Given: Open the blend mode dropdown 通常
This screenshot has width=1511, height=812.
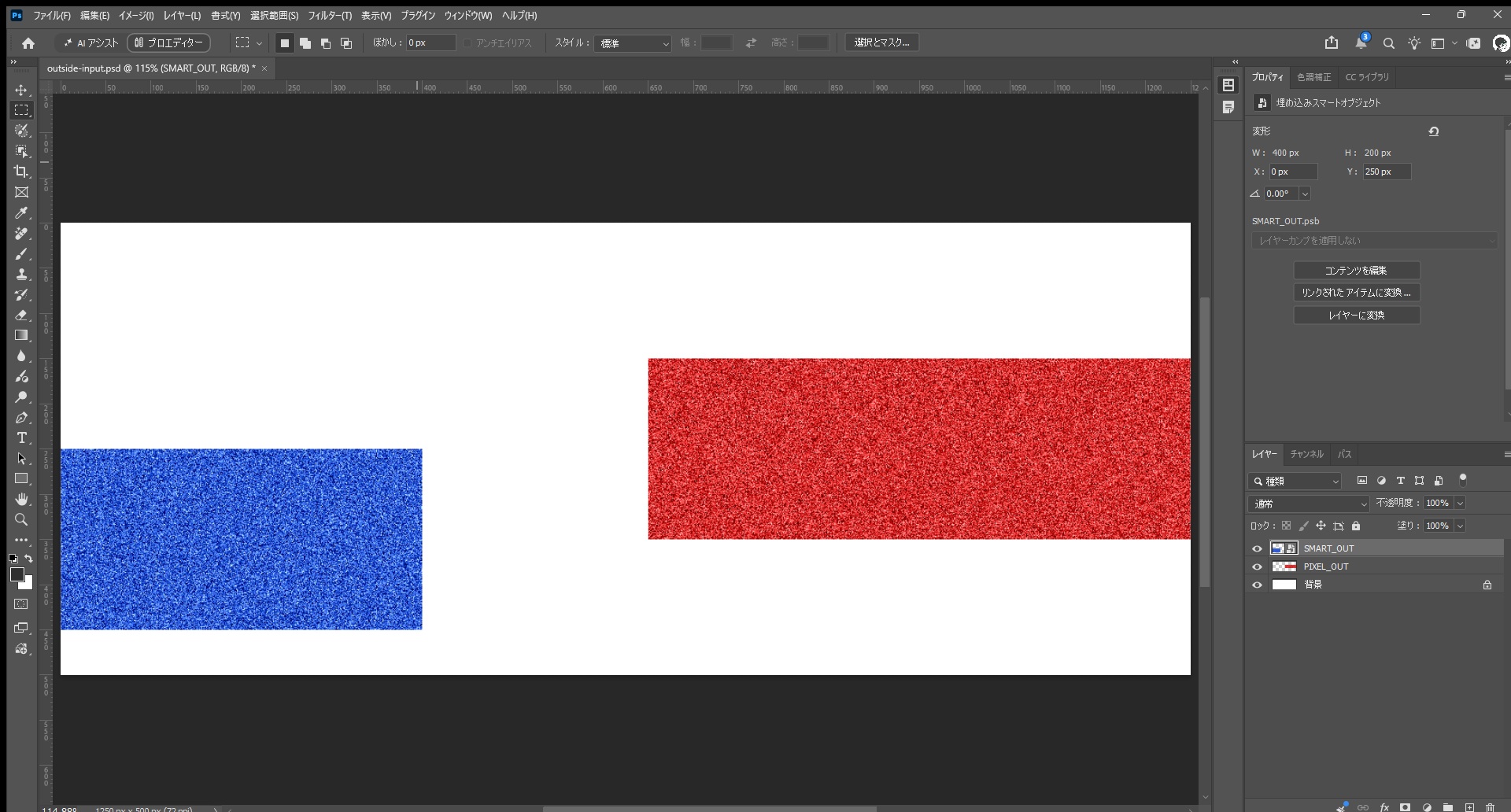Looking at the screenshot, I should 1309,504.
